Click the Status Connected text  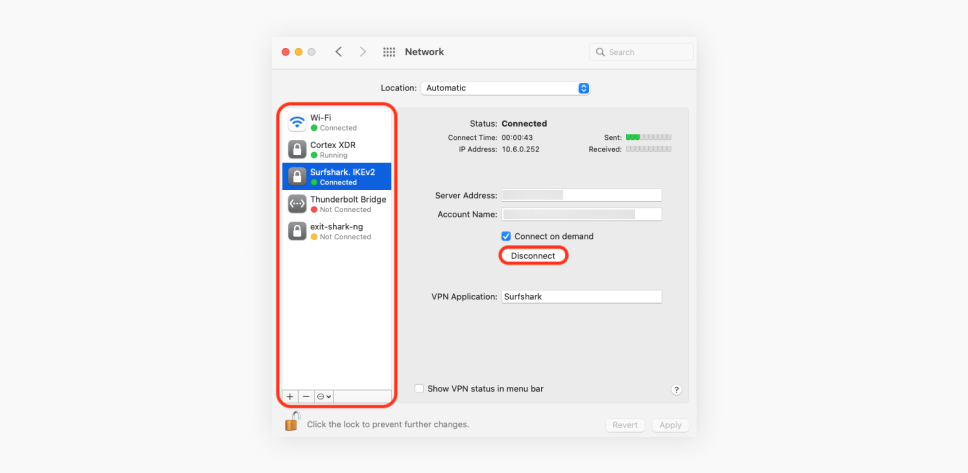click(x=524, y=123)
